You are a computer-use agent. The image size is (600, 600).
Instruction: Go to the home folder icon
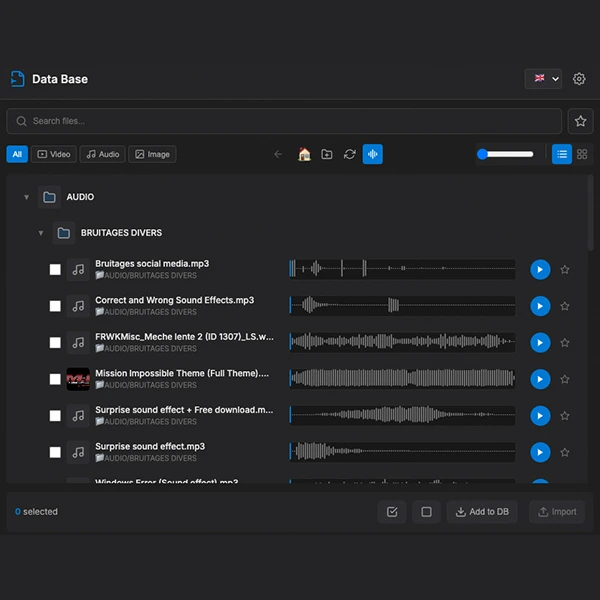[x=304, y=154]
